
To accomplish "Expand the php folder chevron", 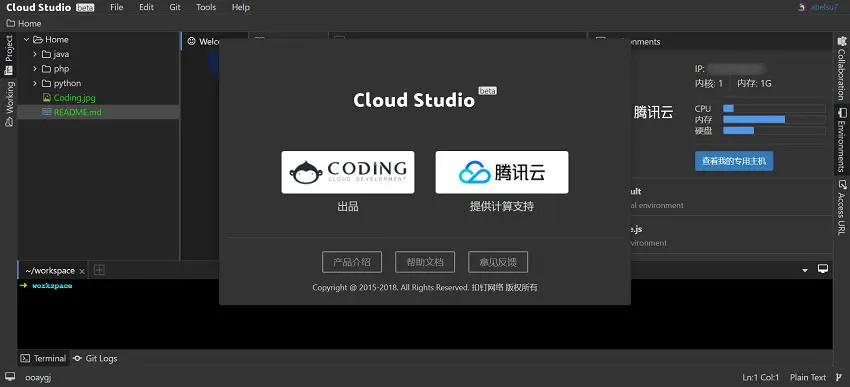I will (x=35, y=69).
